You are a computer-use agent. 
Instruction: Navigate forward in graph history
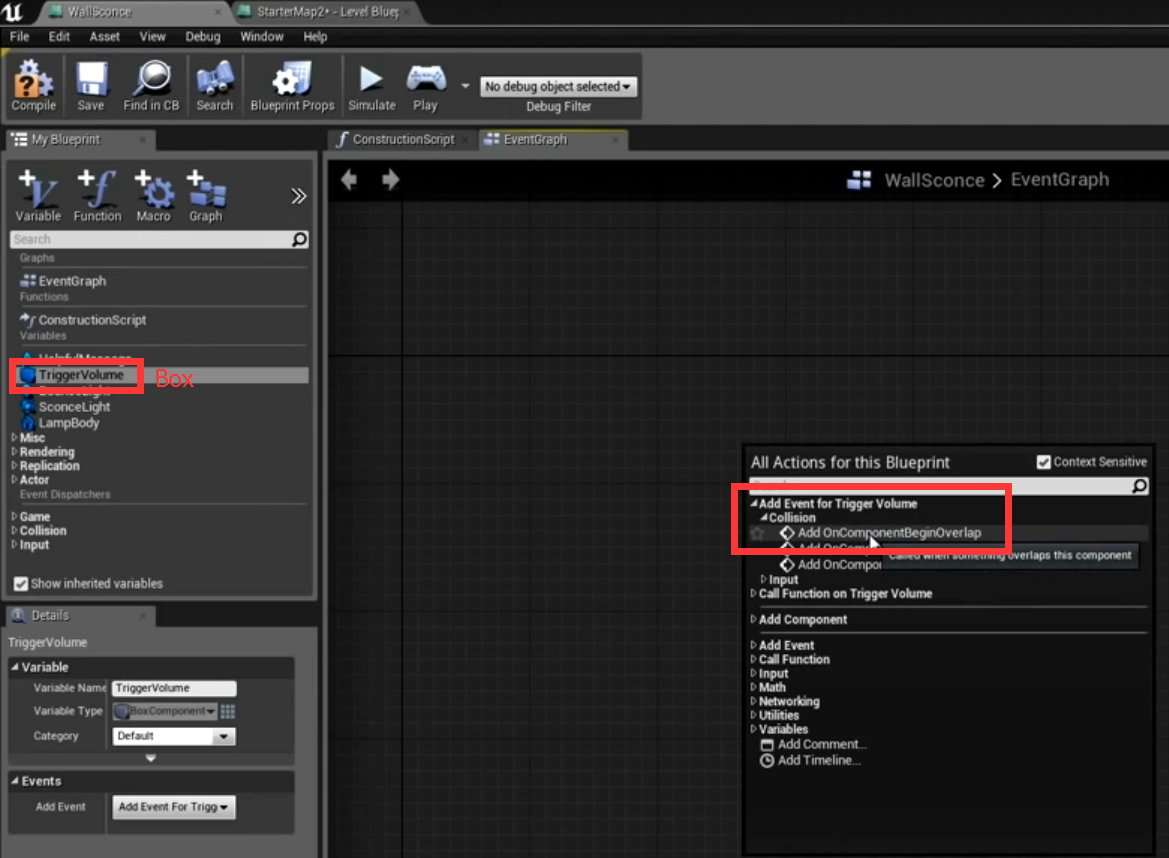pyautogui.click(x=391, y=180)
